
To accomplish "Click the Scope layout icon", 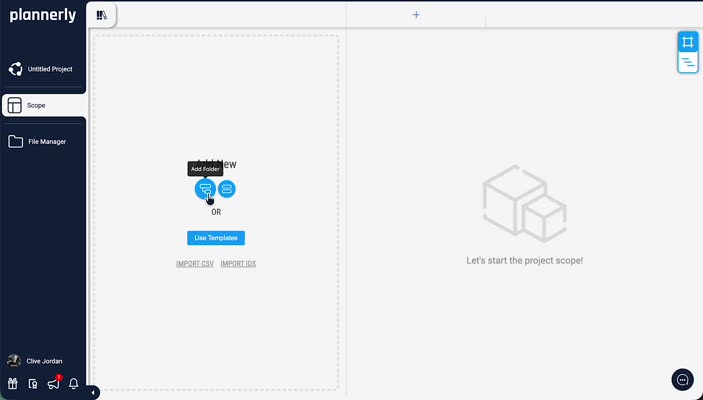I will click(x=14, y=105).
